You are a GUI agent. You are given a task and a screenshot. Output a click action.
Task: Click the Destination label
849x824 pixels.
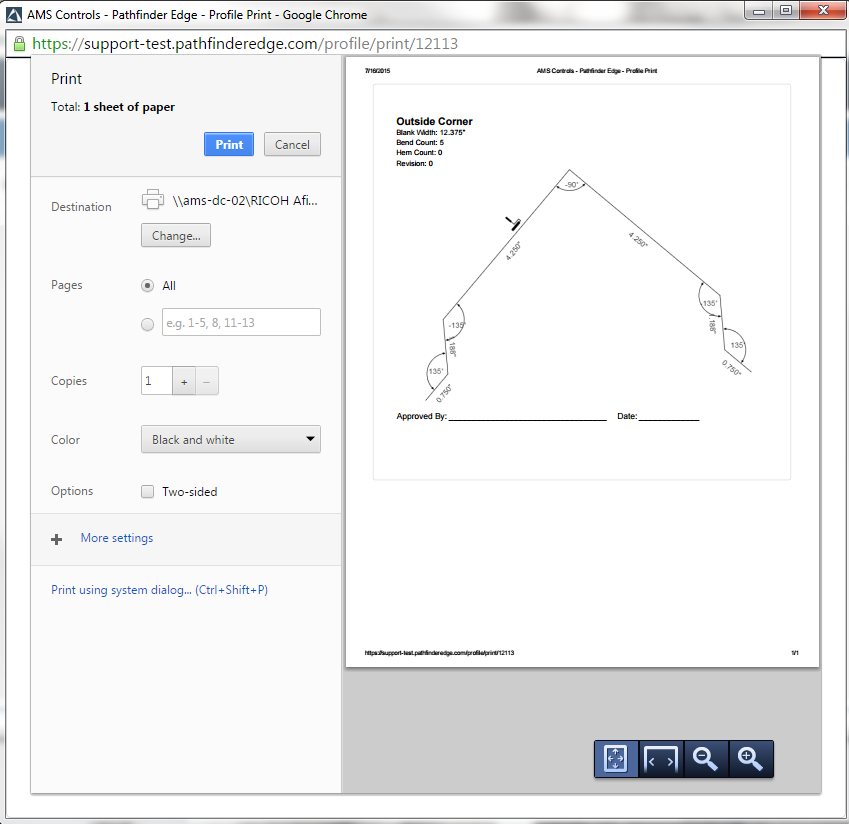point(81,207)
